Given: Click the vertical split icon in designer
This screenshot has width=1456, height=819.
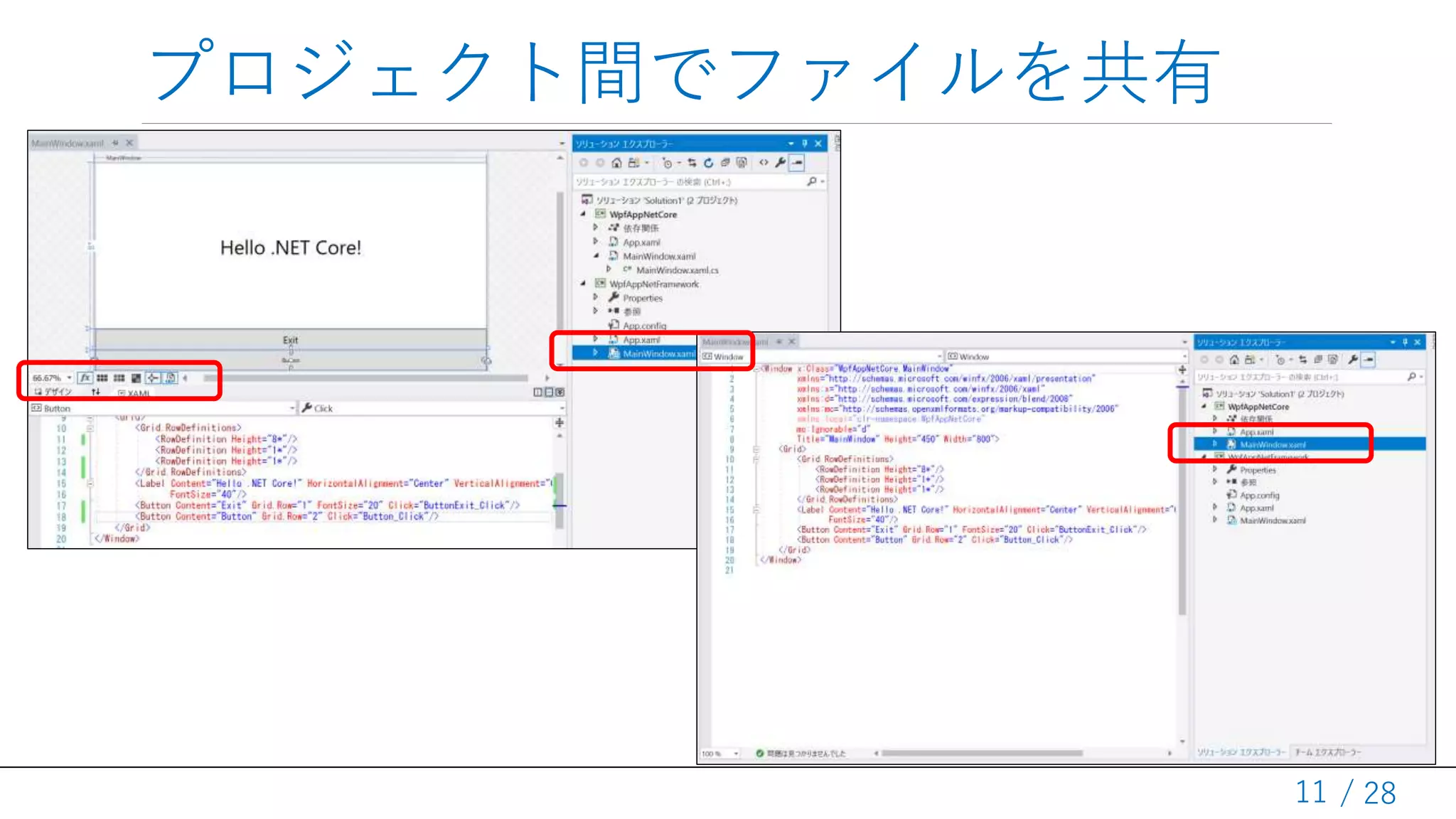Looking at the screenshot, I should pyautogui.click(x=538, y=392).
